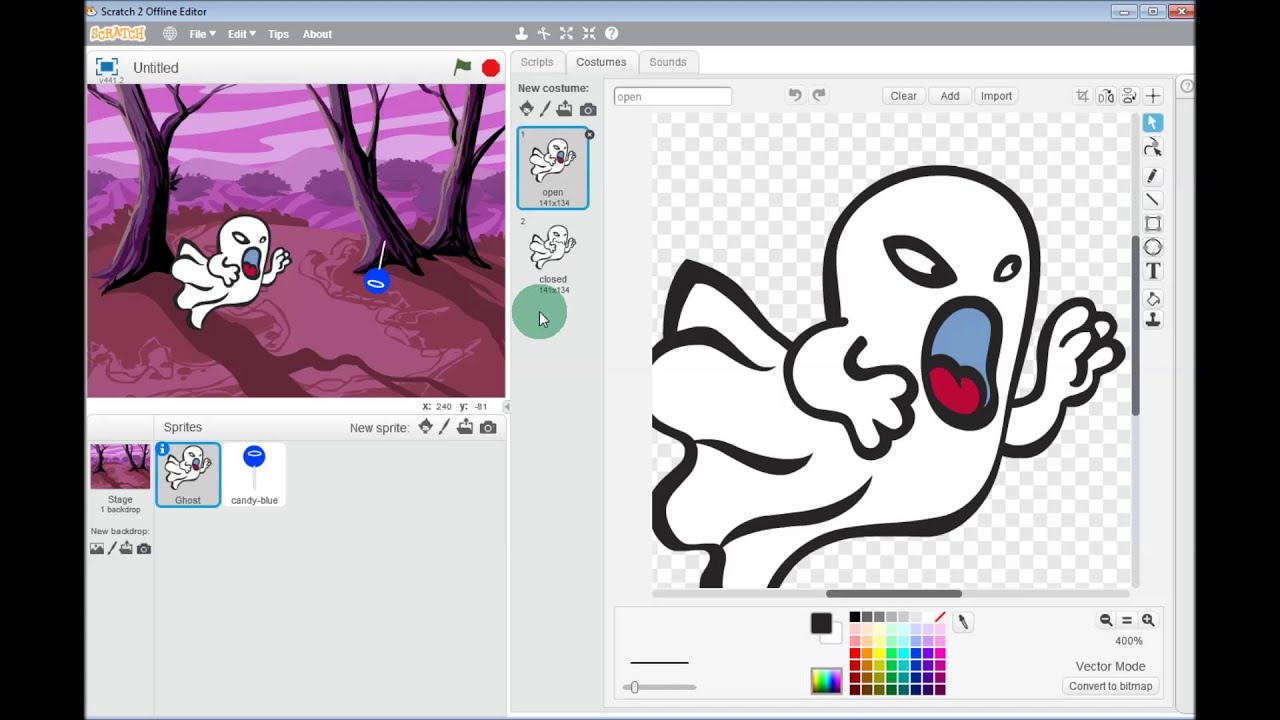Pick the Pencil tool in paint editor
The image size is (1280, 720).
coord(1152,175)
